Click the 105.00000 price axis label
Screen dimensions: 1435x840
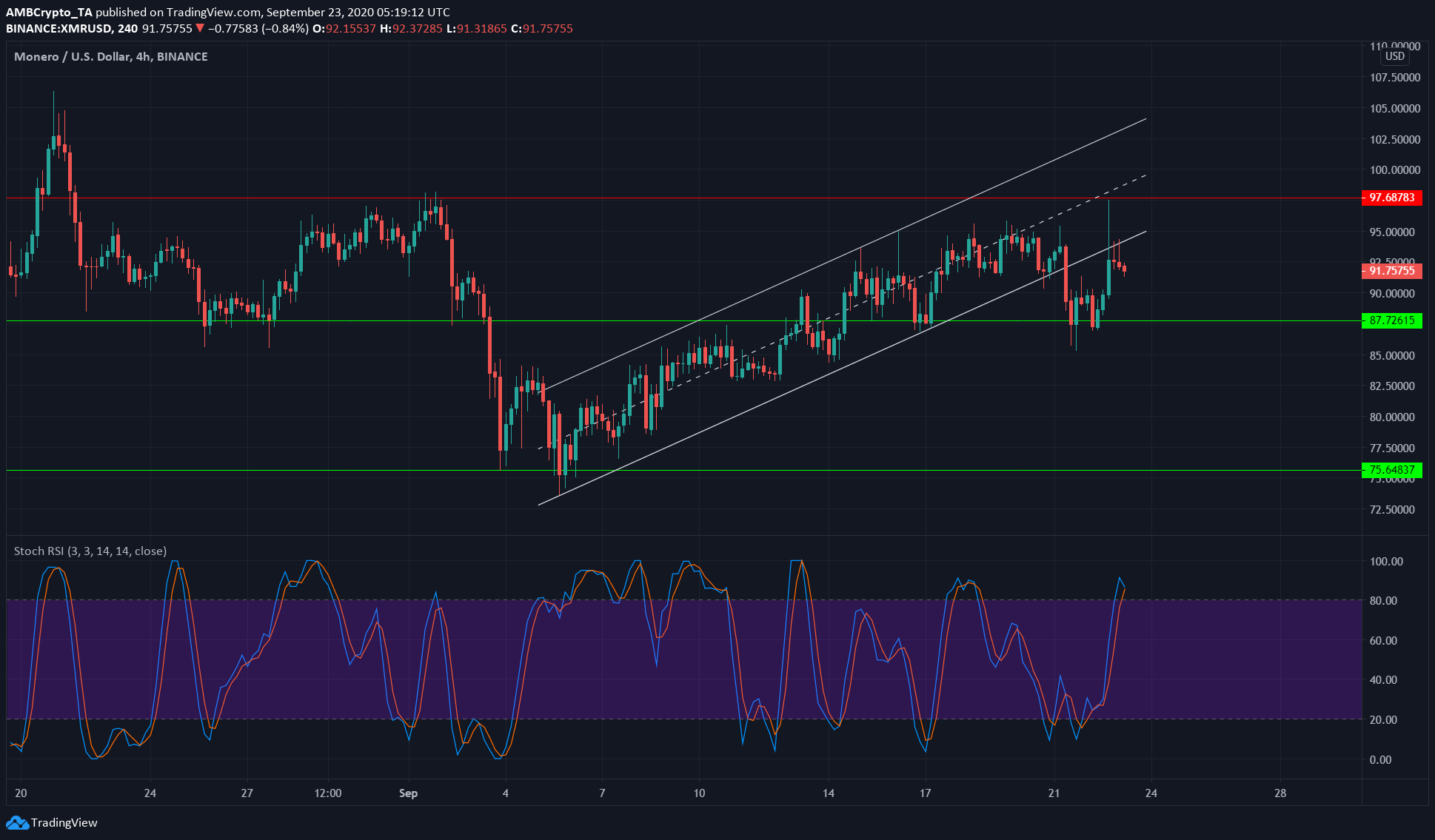point(1395,108)
